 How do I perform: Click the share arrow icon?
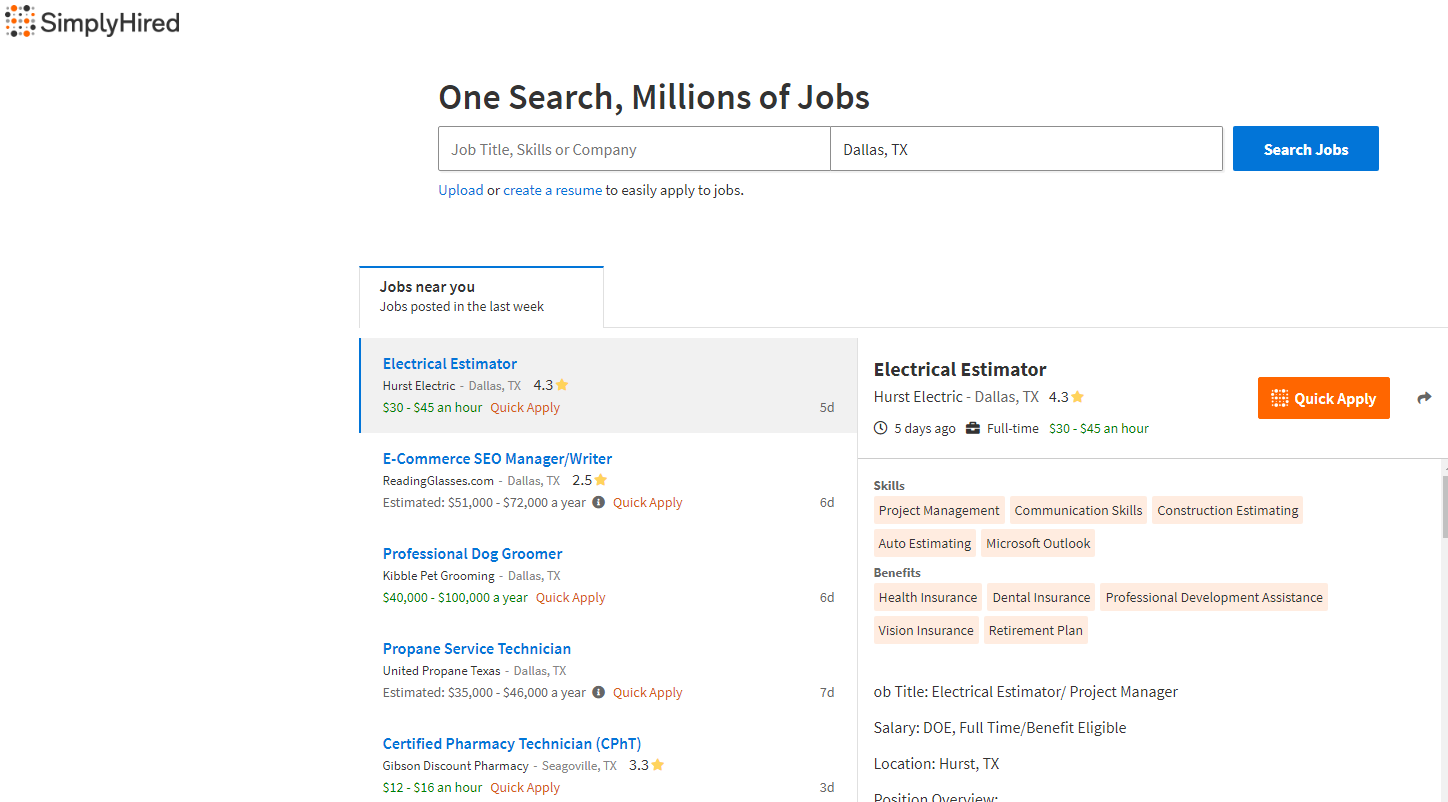coord(1424,398)
